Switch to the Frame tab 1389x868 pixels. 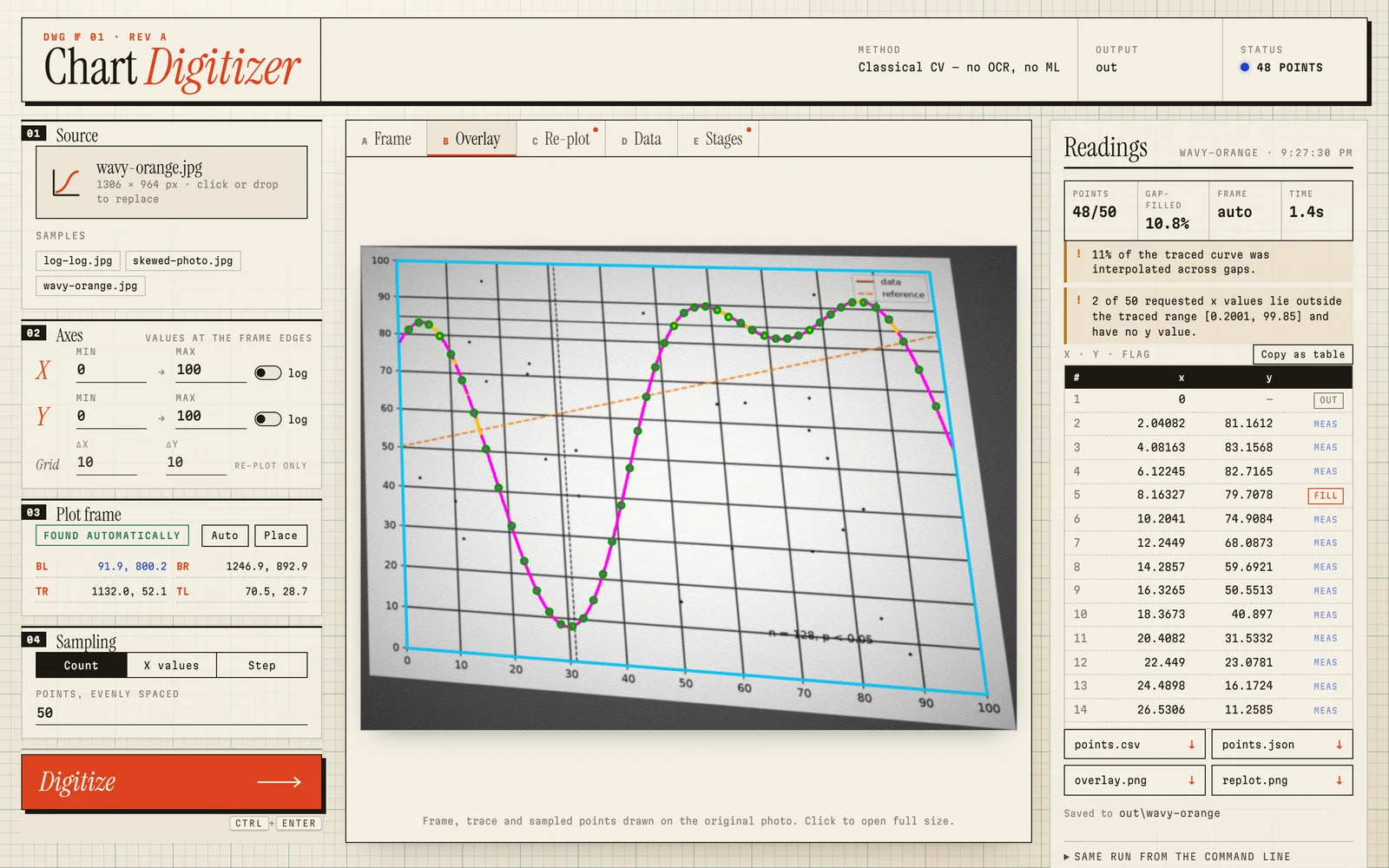386,139
